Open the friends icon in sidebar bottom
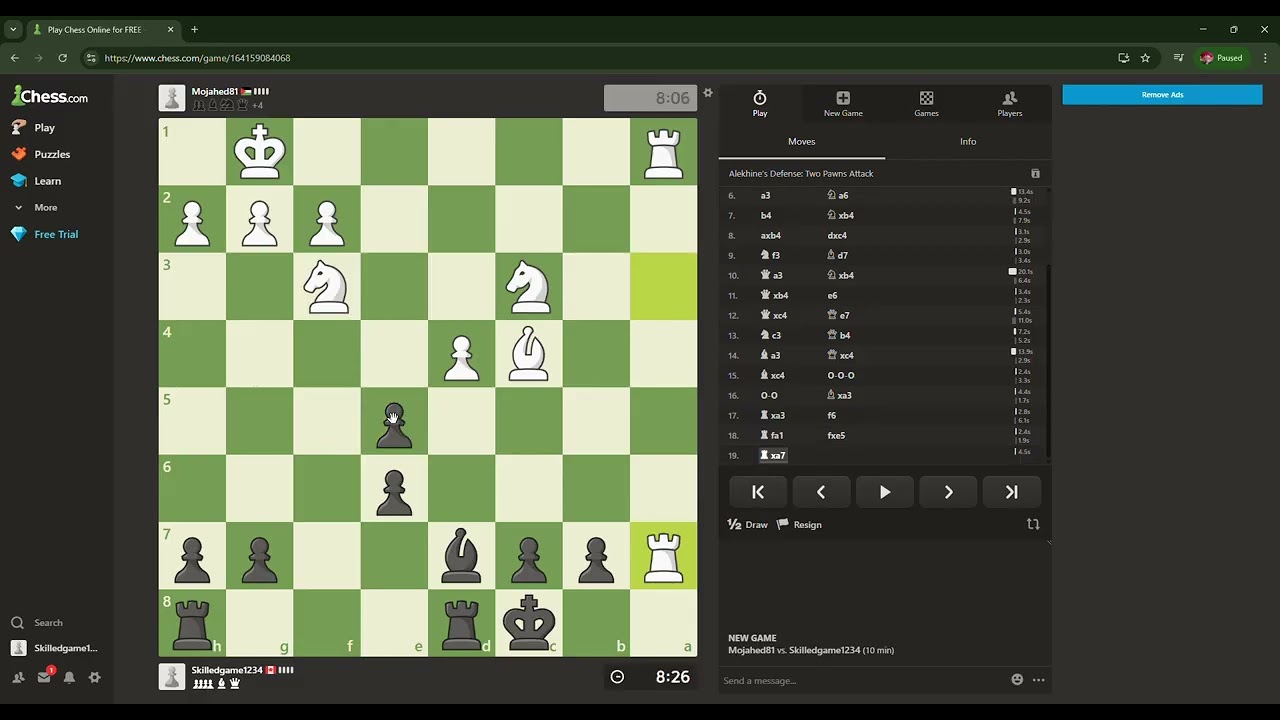This screenshot has height=720, width=1280. [18, 677]
